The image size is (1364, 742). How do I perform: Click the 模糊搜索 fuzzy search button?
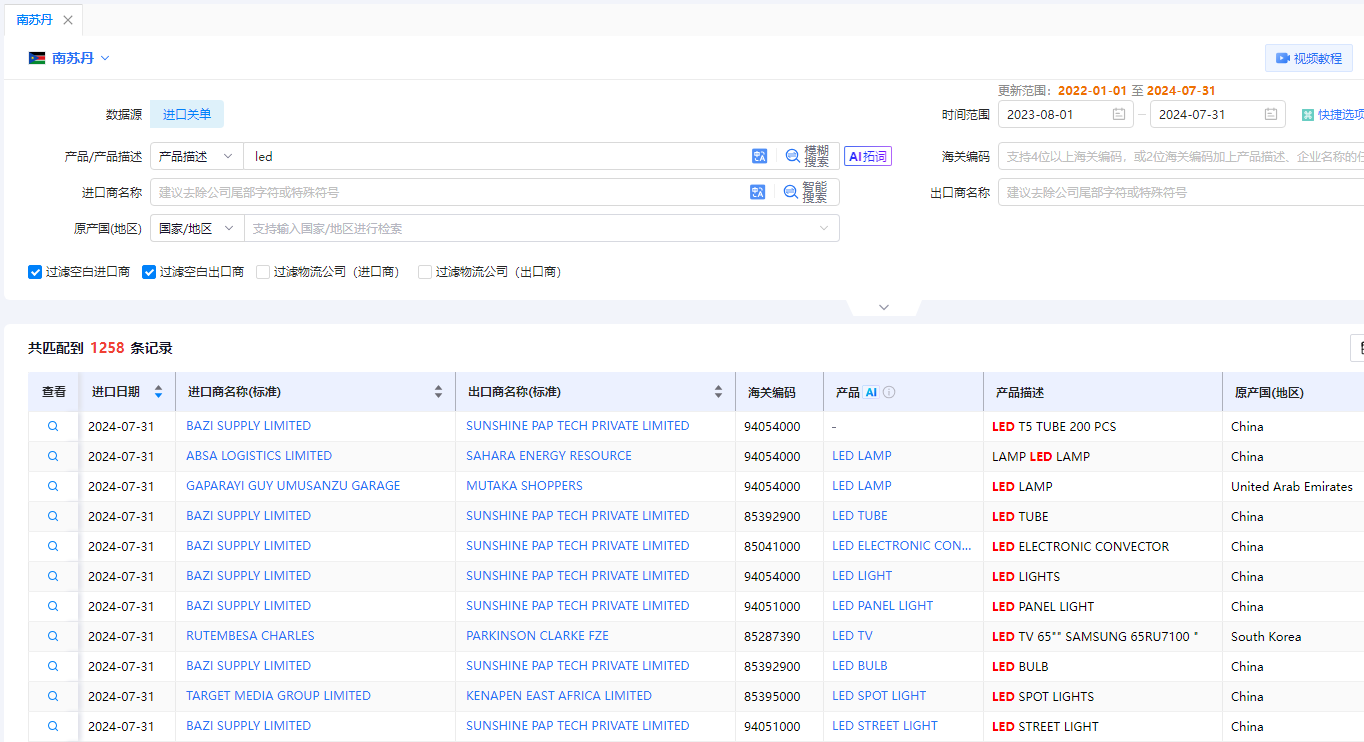[x=807, y=156]
